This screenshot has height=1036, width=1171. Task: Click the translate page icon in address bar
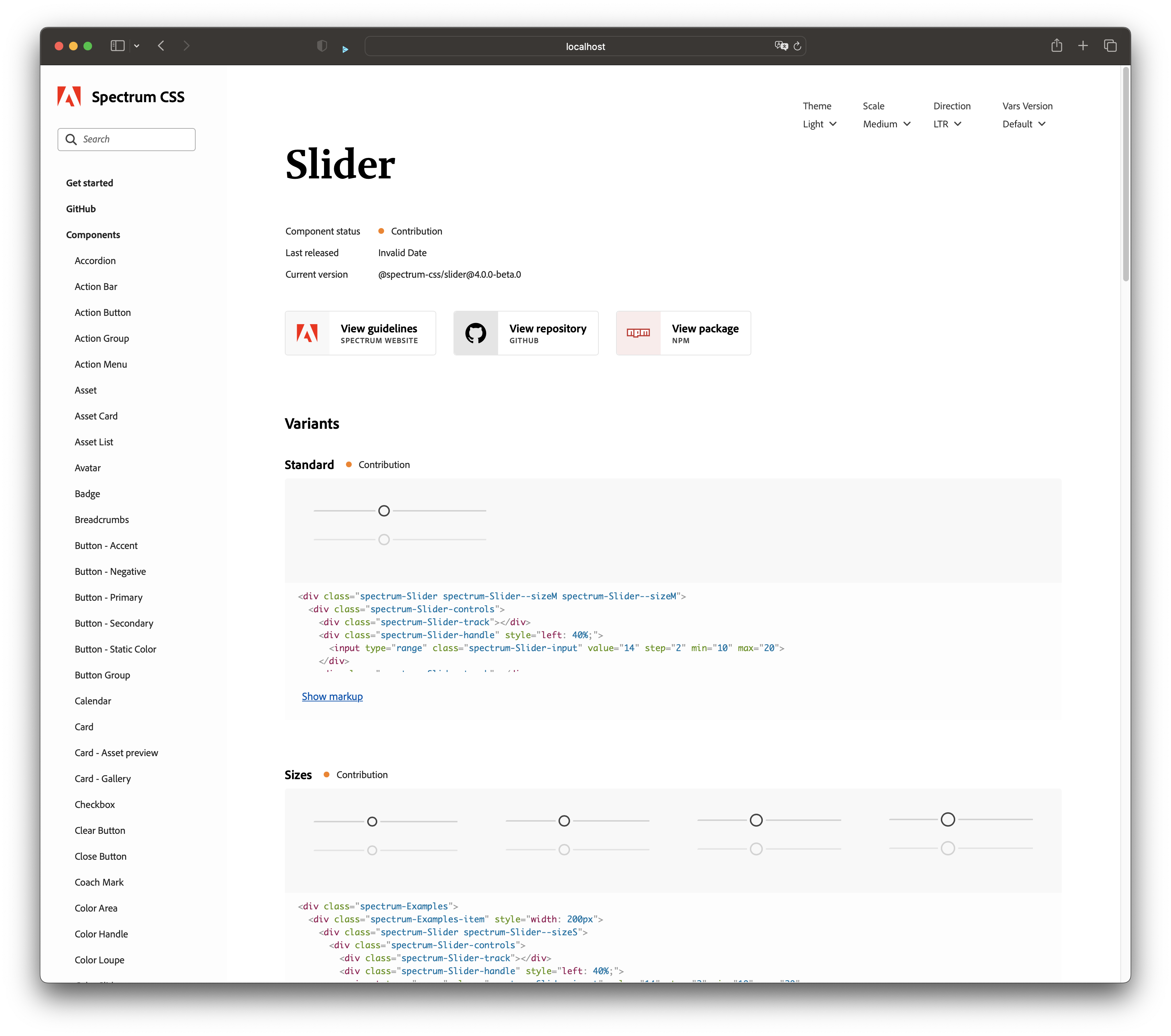click(781, 46)
